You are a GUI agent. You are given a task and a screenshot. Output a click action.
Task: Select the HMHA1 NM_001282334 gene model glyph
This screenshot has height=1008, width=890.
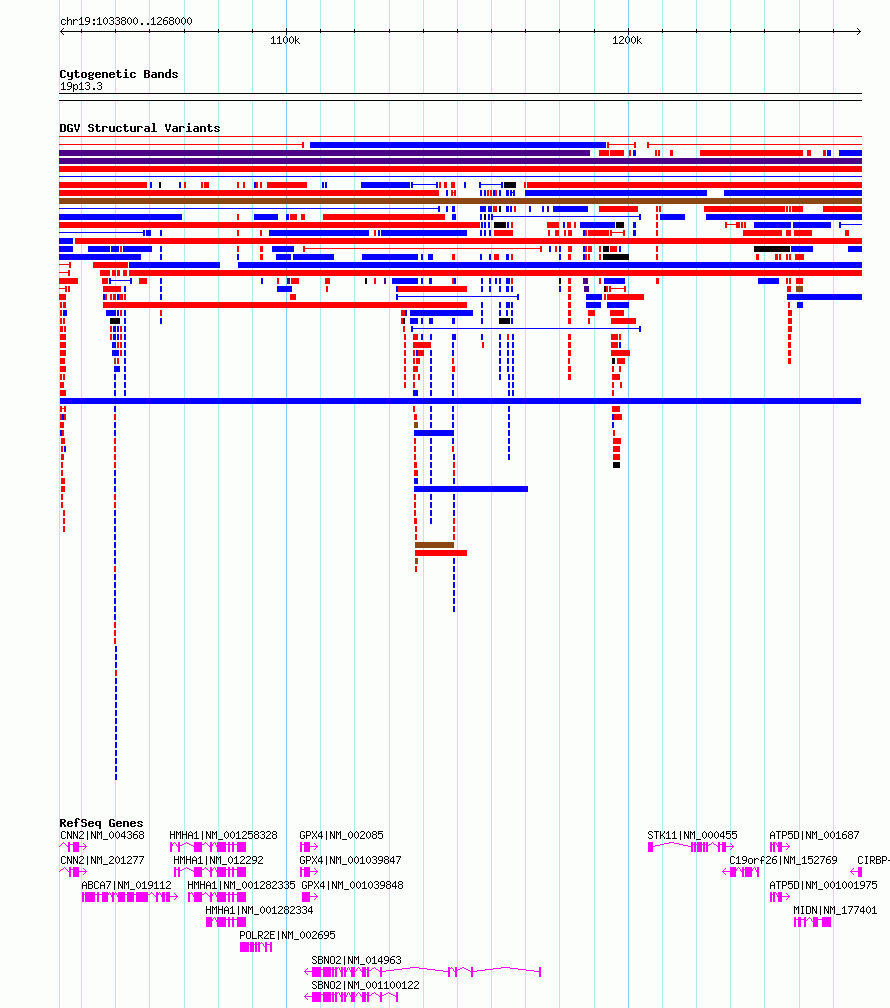coord(226,922)
